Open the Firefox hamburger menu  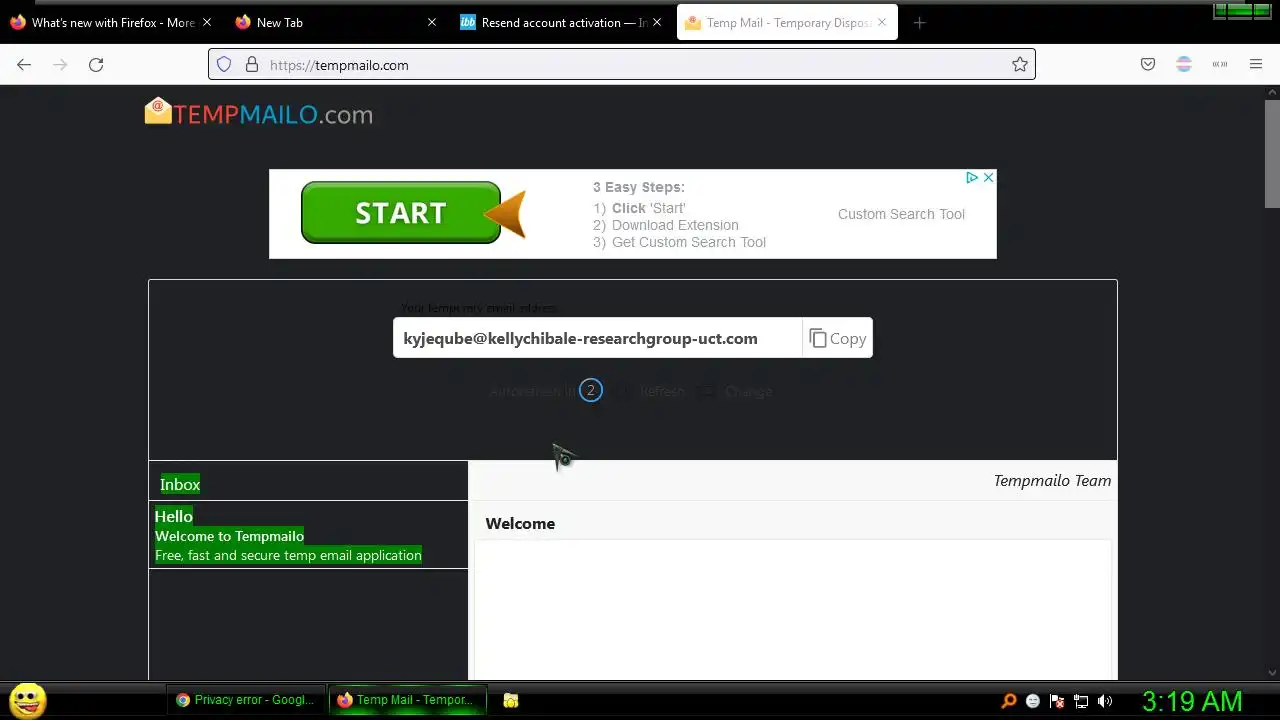pos(1256,65)
